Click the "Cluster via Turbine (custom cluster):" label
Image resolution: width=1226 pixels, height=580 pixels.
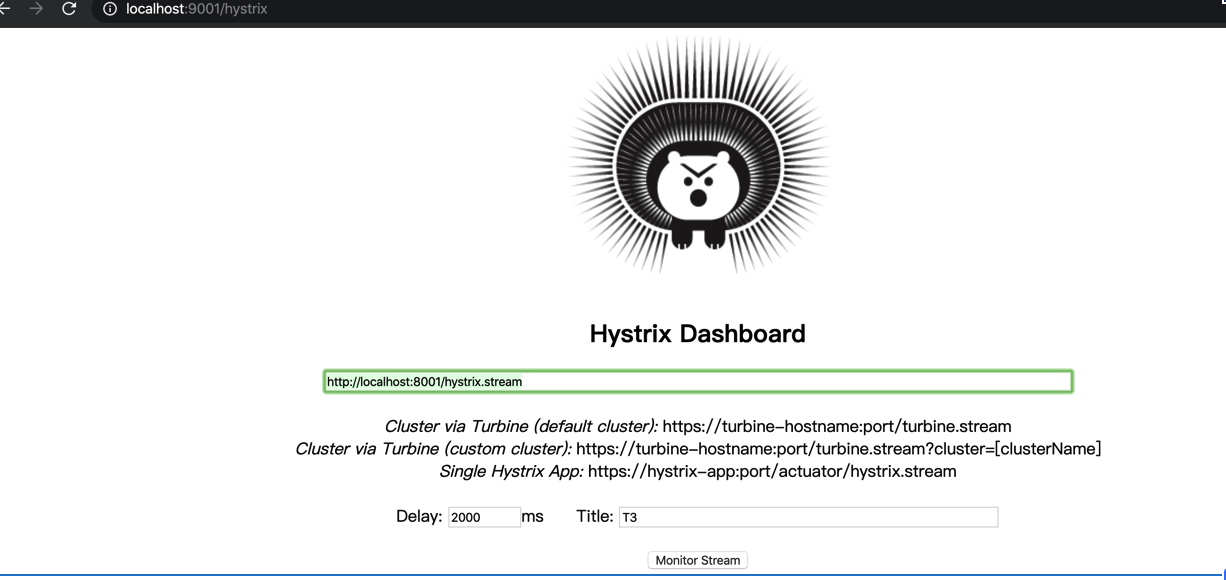[x=433, y=449]
